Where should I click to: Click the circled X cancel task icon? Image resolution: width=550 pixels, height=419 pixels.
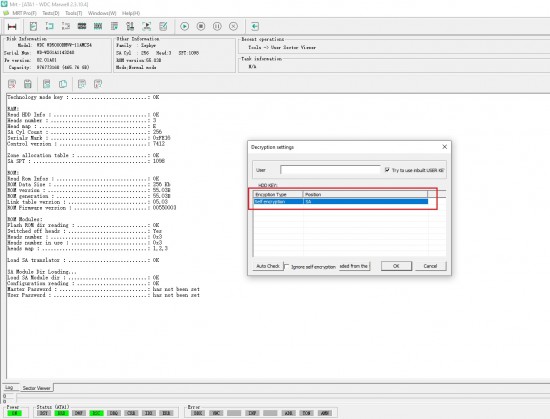tap(233, 26)
